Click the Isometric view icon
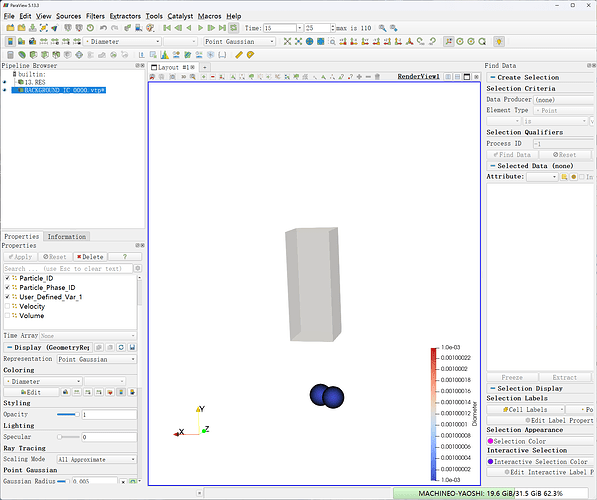This screenshot has width=597, height=500. pyautogui.click(x=410, y=42)
